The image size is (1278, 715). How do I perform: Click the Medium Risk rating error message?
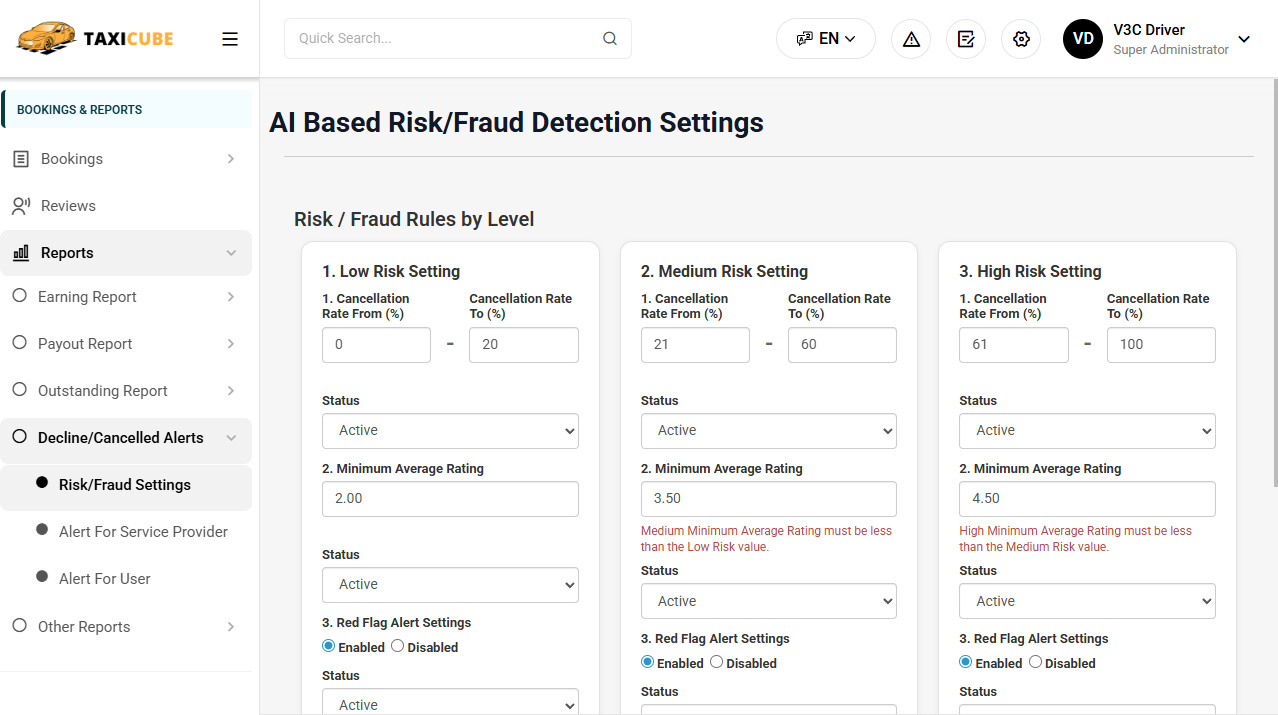click(766, 539)
